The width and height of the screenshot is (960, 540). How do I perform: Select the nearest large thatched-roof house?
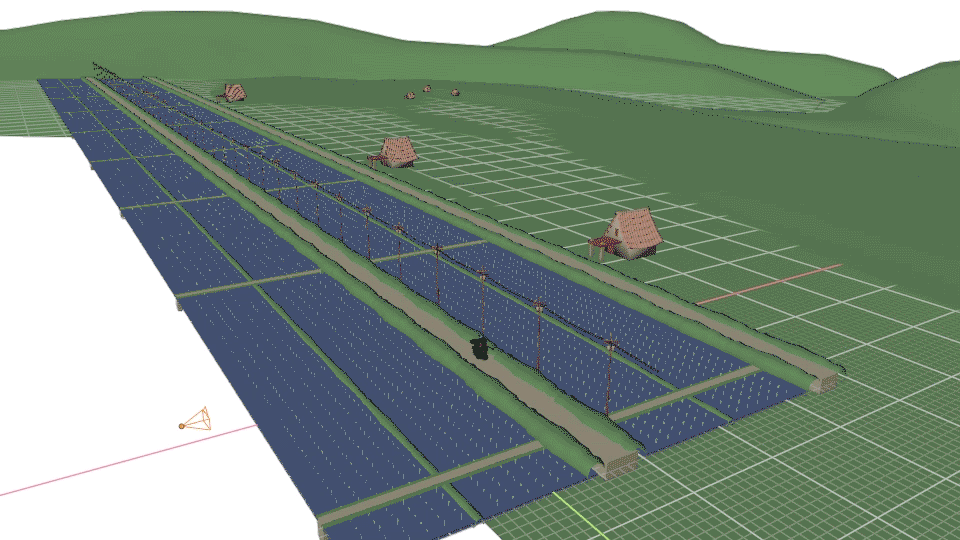click(x=626, y=234)
